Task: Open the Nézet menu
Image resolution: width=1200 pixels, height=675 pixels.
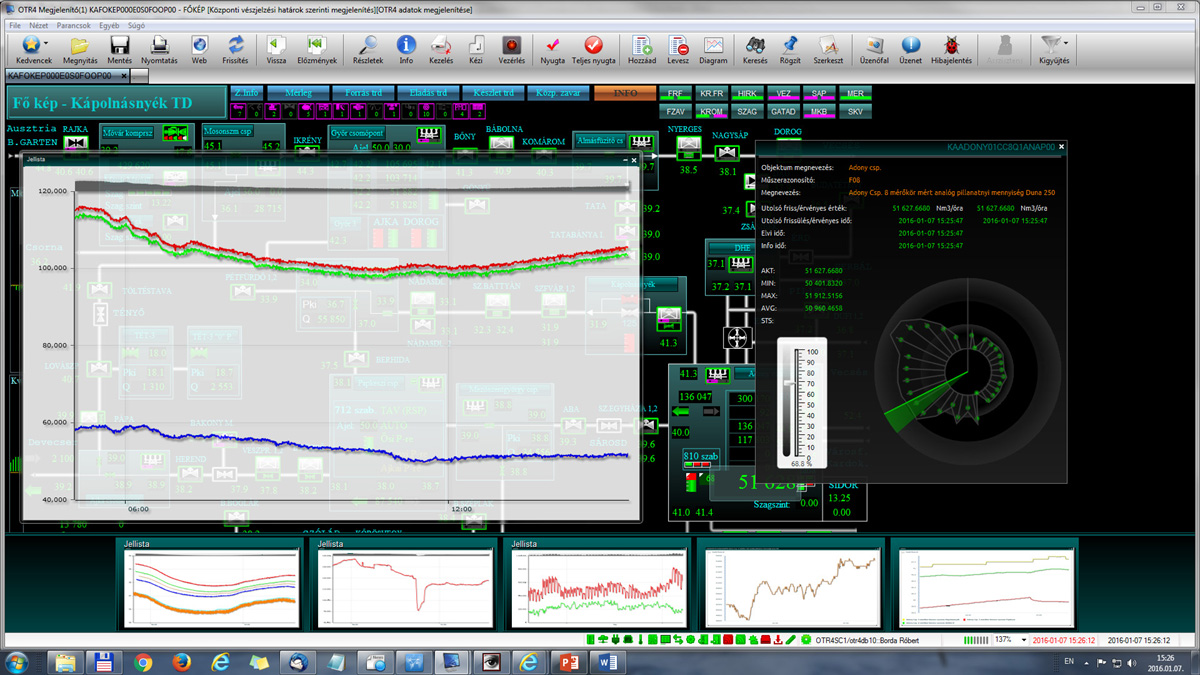Action: 38,24
